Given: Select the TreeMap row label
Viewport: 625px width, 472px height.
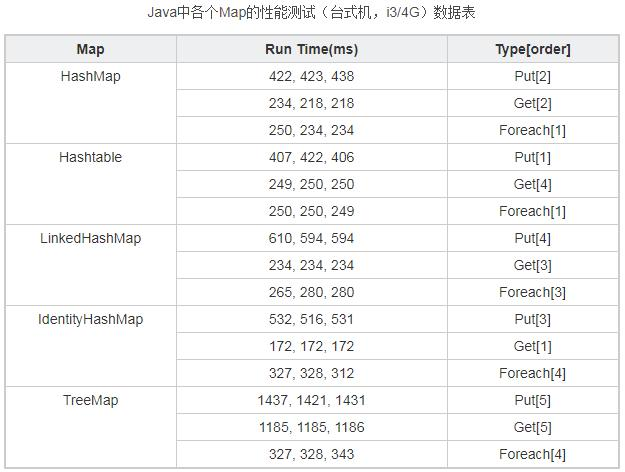Looking at the screenshot, I should pyautogui.click(x=90, y=400).
